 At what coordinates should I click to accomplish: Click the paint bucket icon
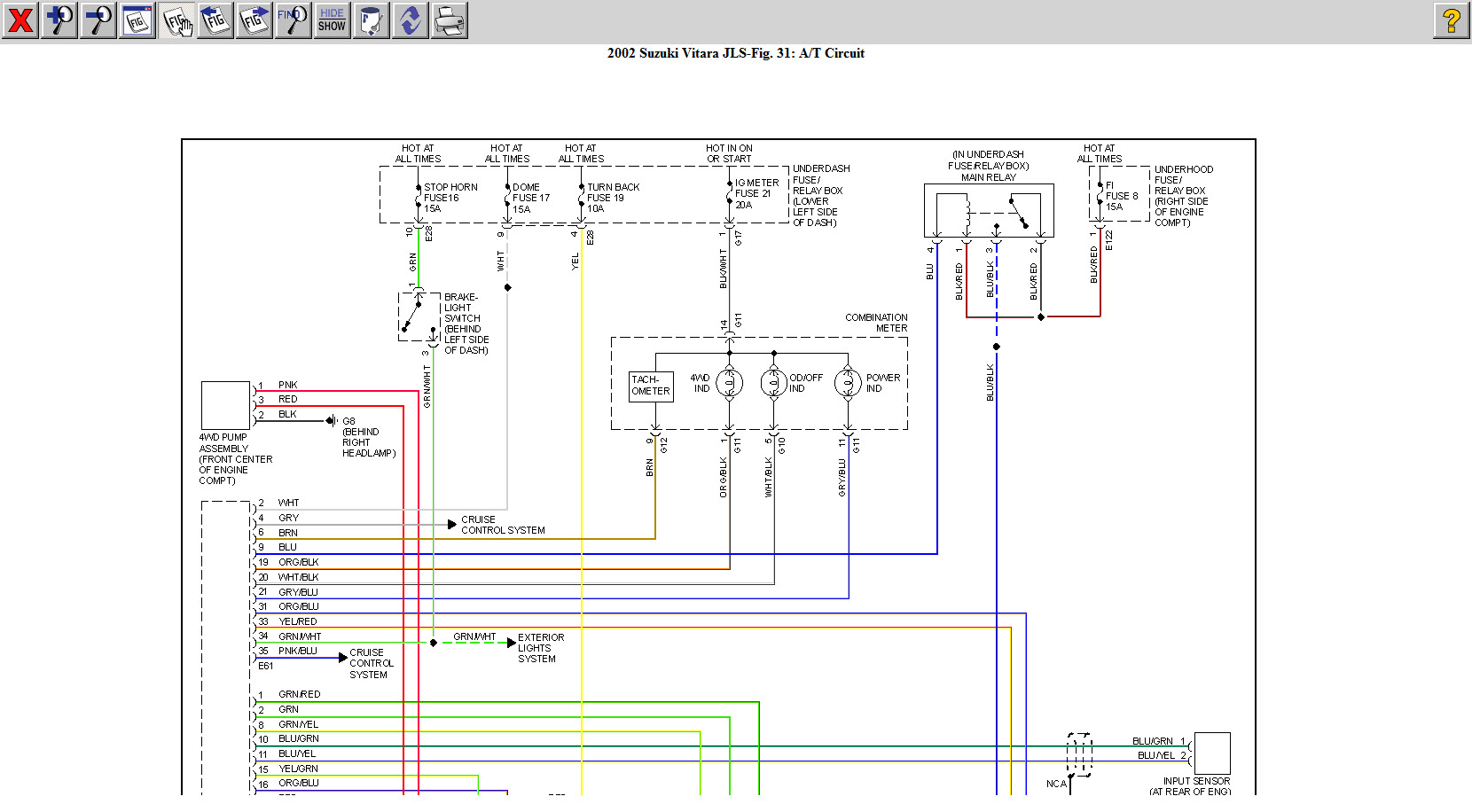coord(371,20)
